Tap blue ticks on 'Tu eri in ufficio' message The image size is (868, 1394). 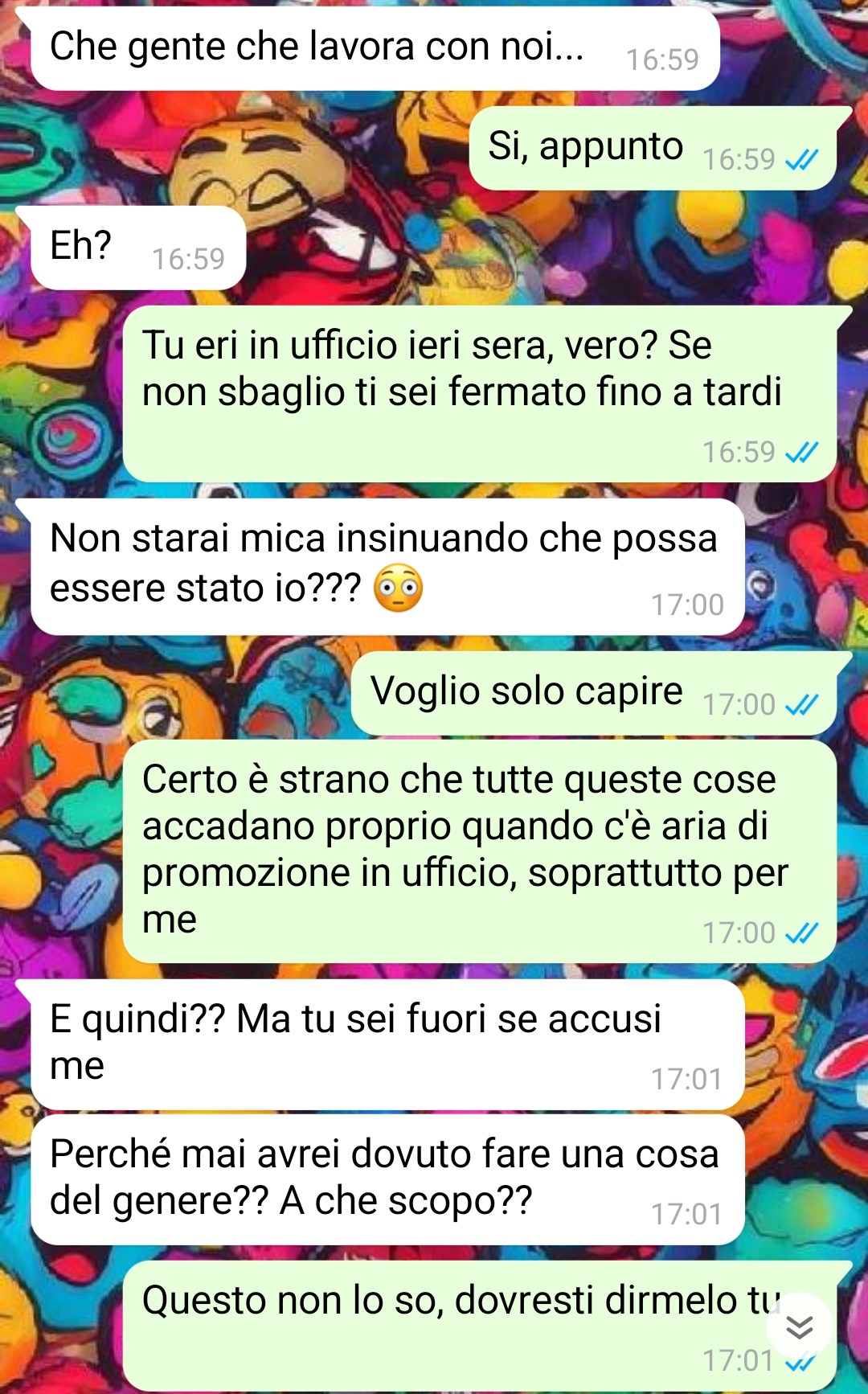point(801,453)
